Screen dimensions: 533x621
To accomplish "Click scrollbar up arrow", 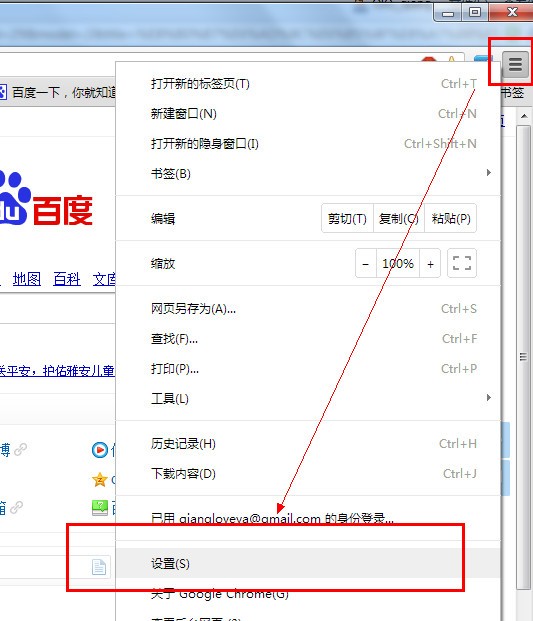I will pyautogui.click(x=524, y=116).
